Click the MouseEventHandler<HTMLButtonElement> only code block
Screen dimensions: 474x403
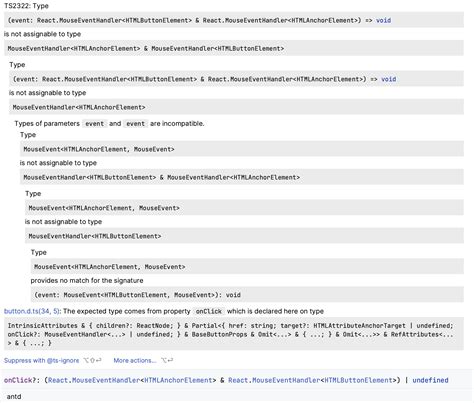click(244, 236)
